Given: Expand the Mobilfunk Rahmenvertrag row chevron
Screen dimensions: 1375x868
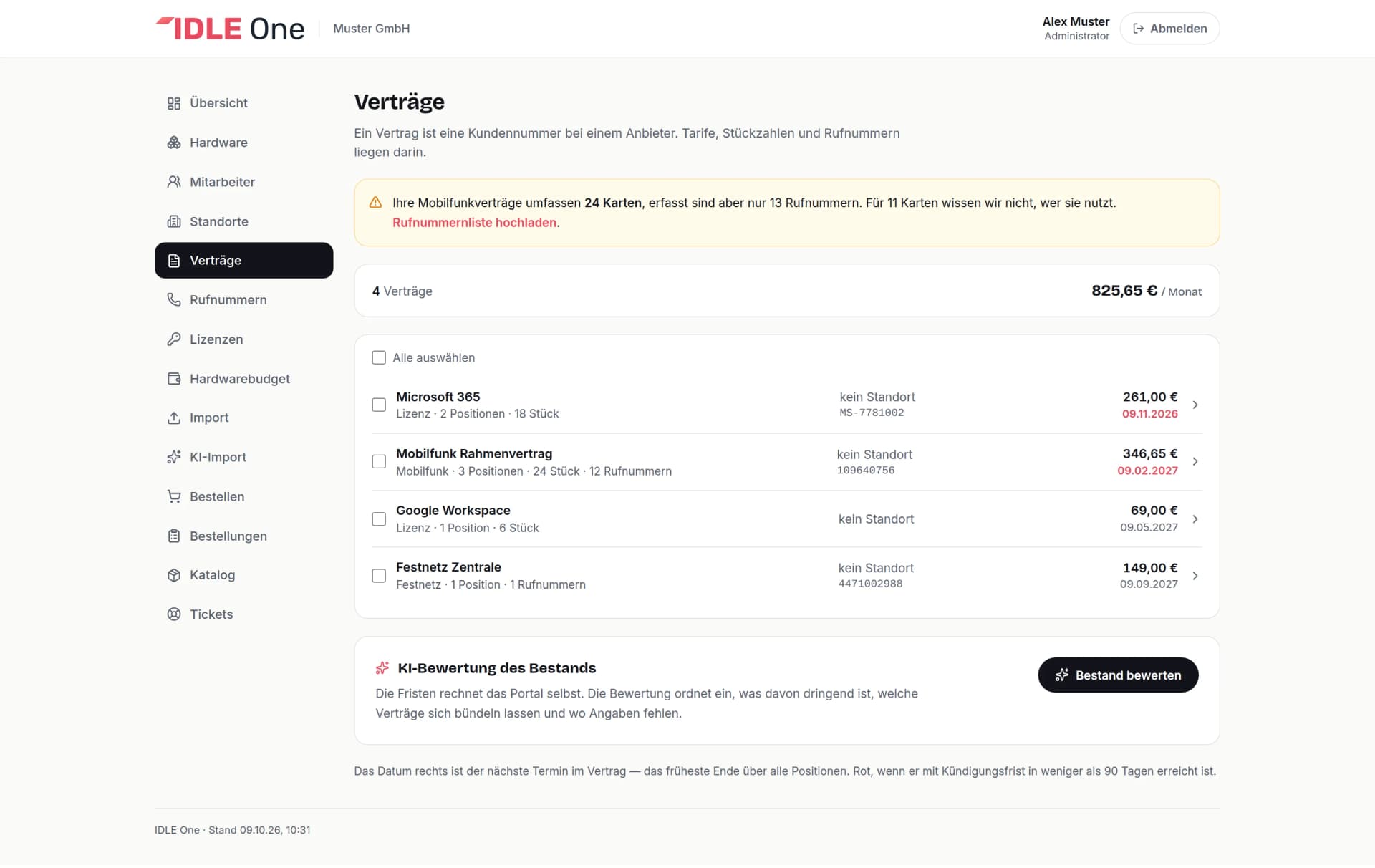Looking at the screenshot, I should (x=1195, y=462).
